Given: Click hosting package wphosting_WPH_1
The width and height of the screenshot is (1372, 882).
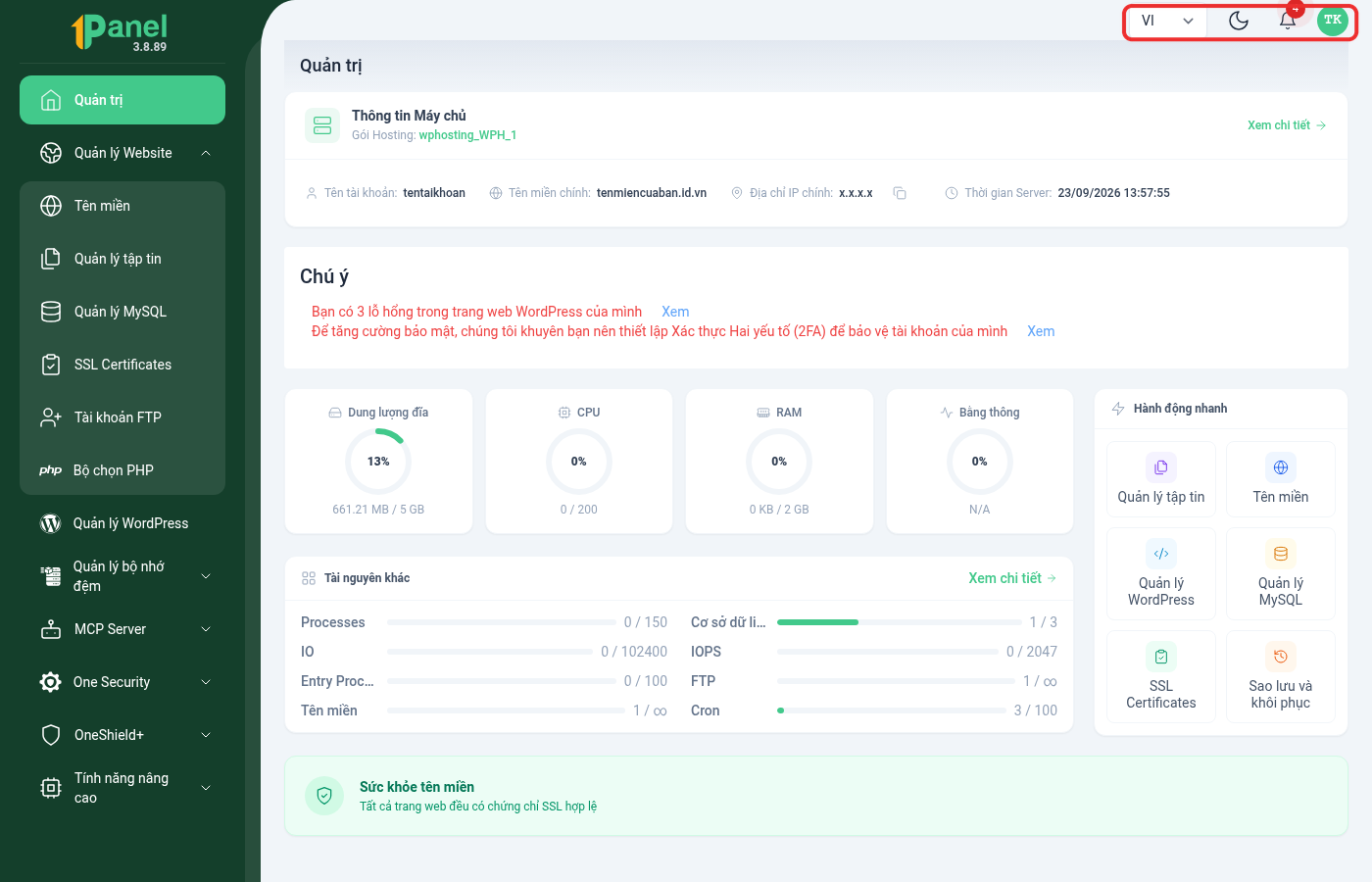Looking at the screenshot, I should tap(467, 135).
